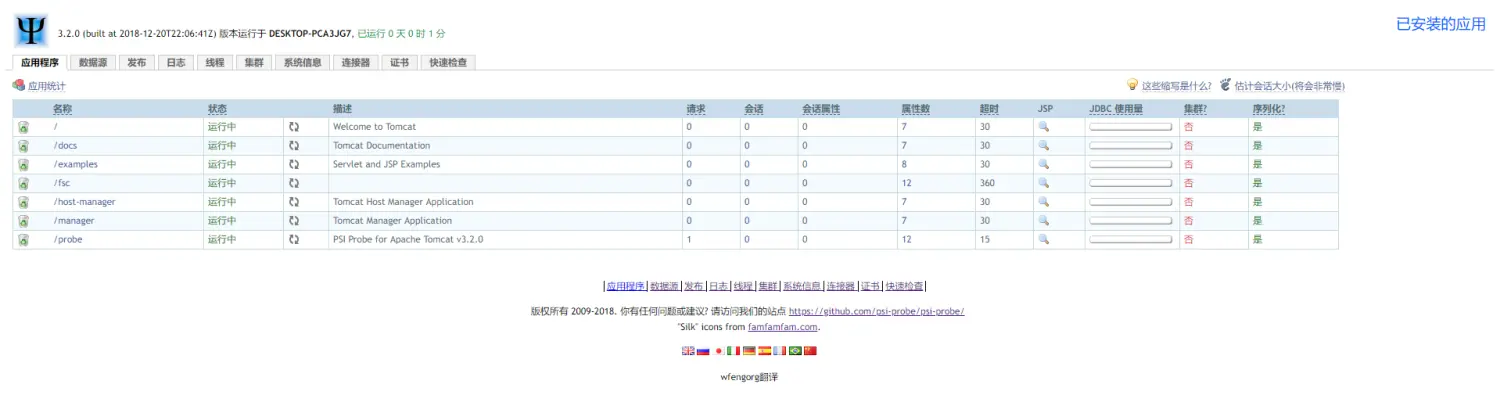
Task: Undeploy /host-manager with its trash icon
Action: [23, 202]
